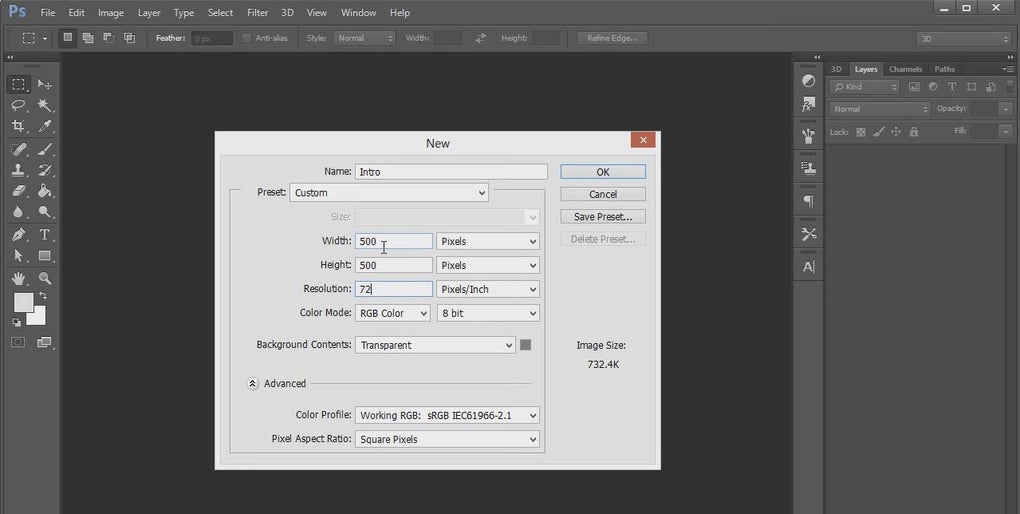Choose the Eyedropper tool
Image resolution: width=1020 pixels, height=514 pixels.
45,127
